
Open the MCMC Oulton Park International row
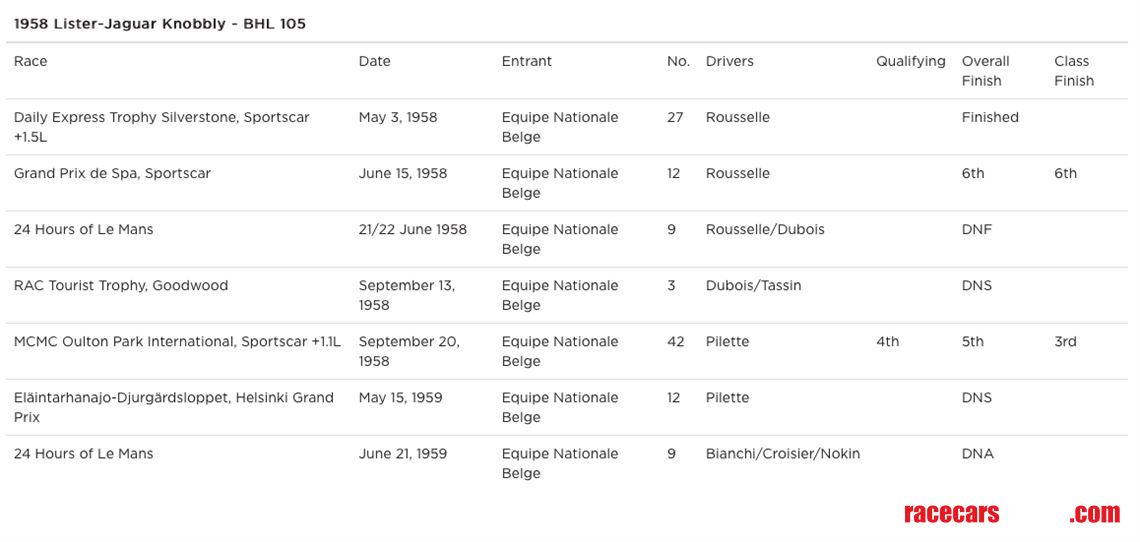pos(177,341)
